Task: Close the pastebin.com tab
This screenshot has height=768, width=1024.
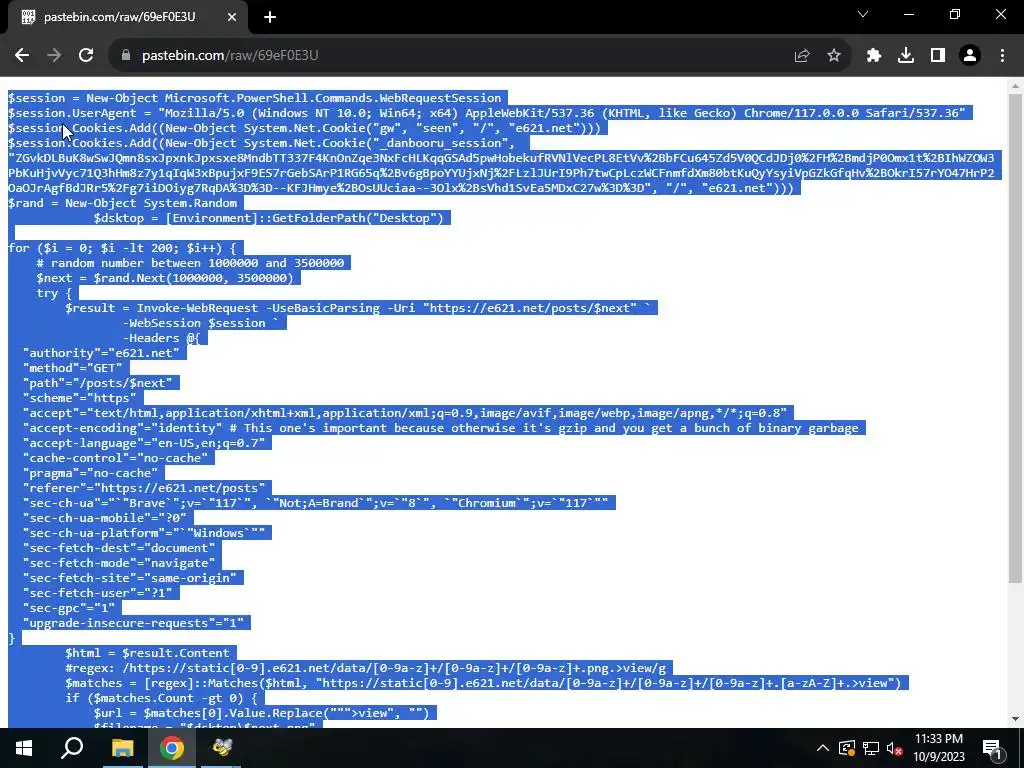Action: [232, 17]
